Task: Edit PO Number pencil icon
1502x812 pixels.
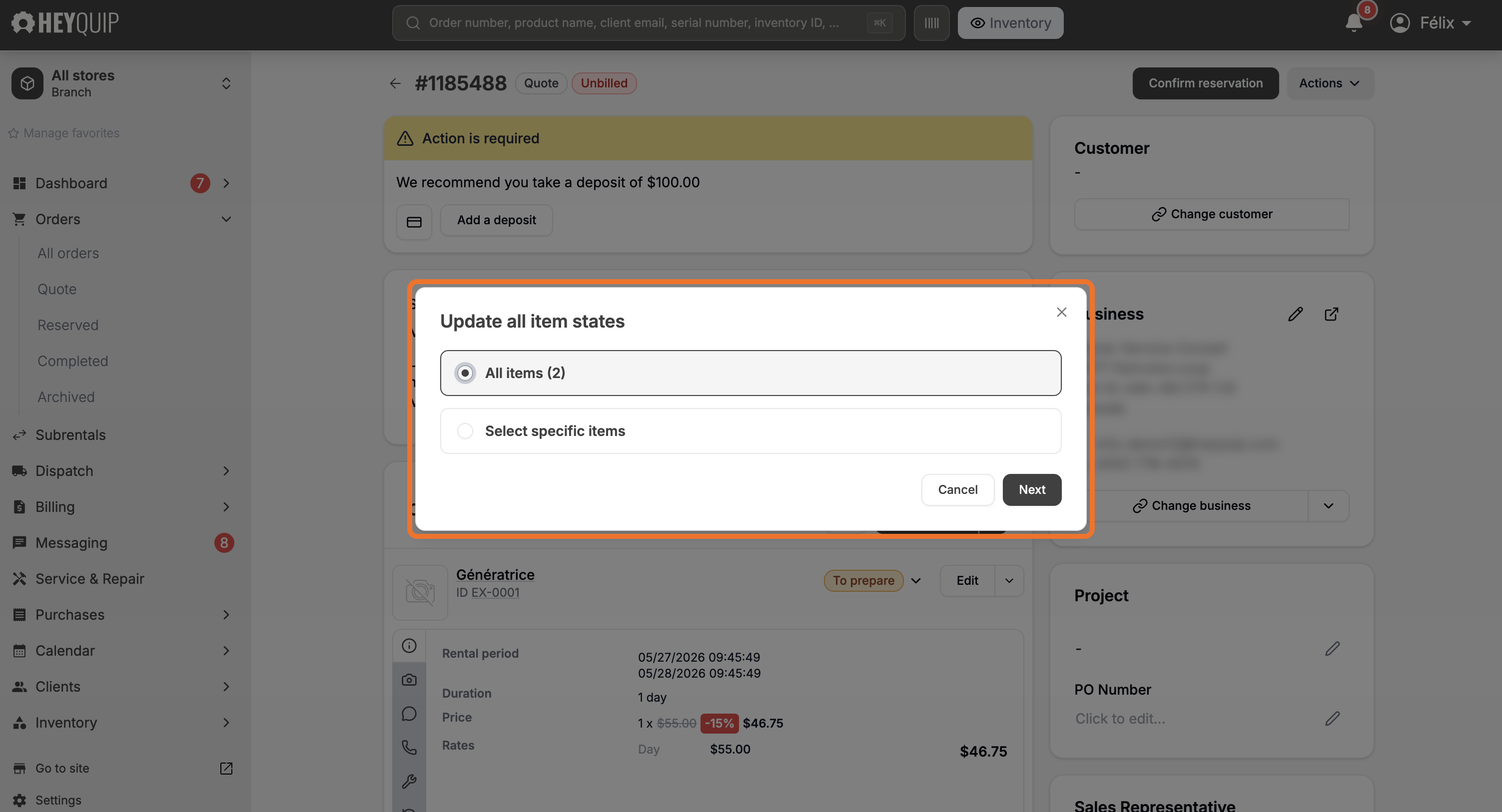Action: [x=1332, y=718]
